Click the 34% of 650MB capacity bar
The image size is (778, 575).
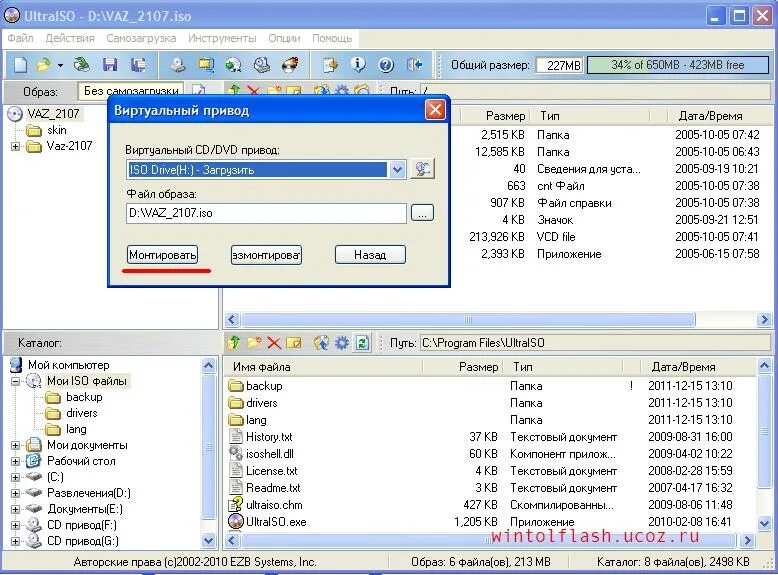(x=678, y=65)
